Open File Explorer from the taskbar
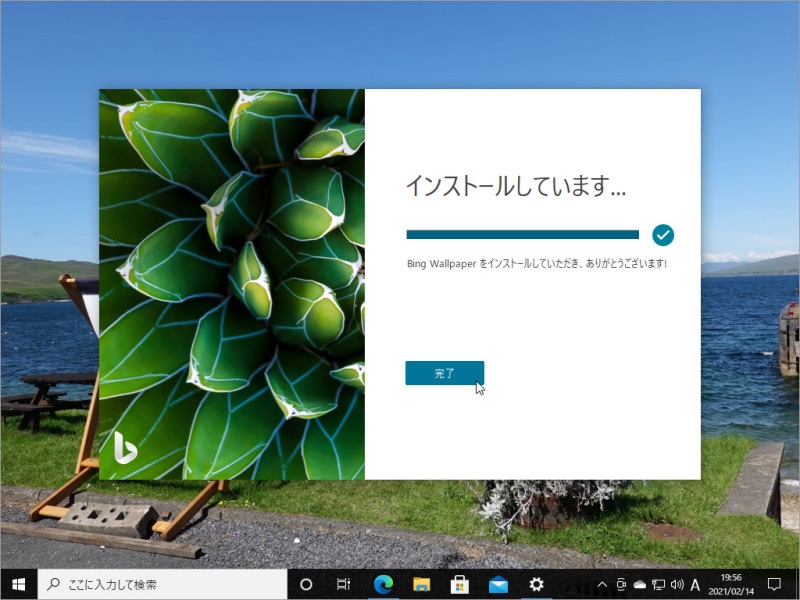The image size is (800, 600). [419, 583]
